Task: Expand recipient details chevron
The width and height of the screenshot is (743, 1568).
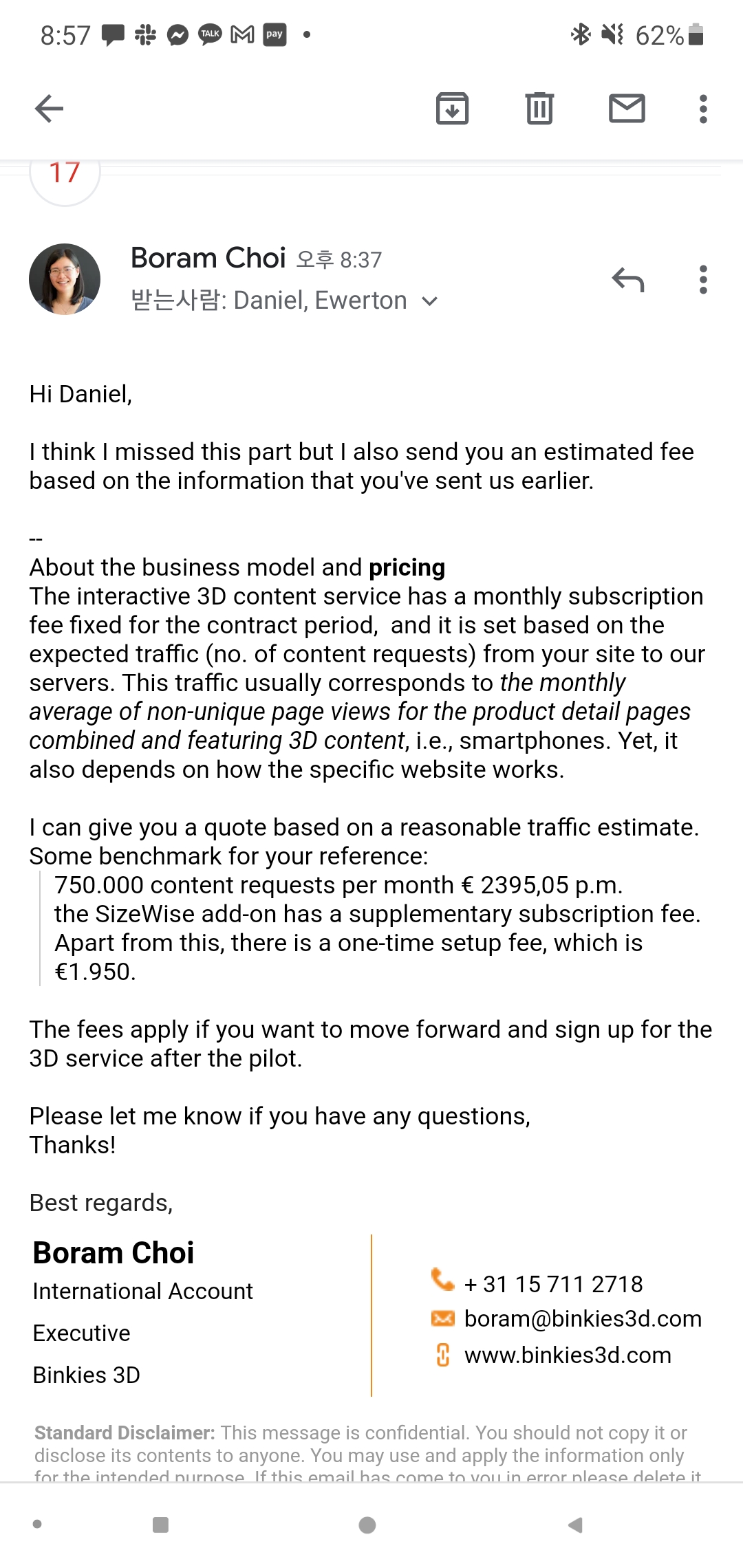Action: click(430, 301)
